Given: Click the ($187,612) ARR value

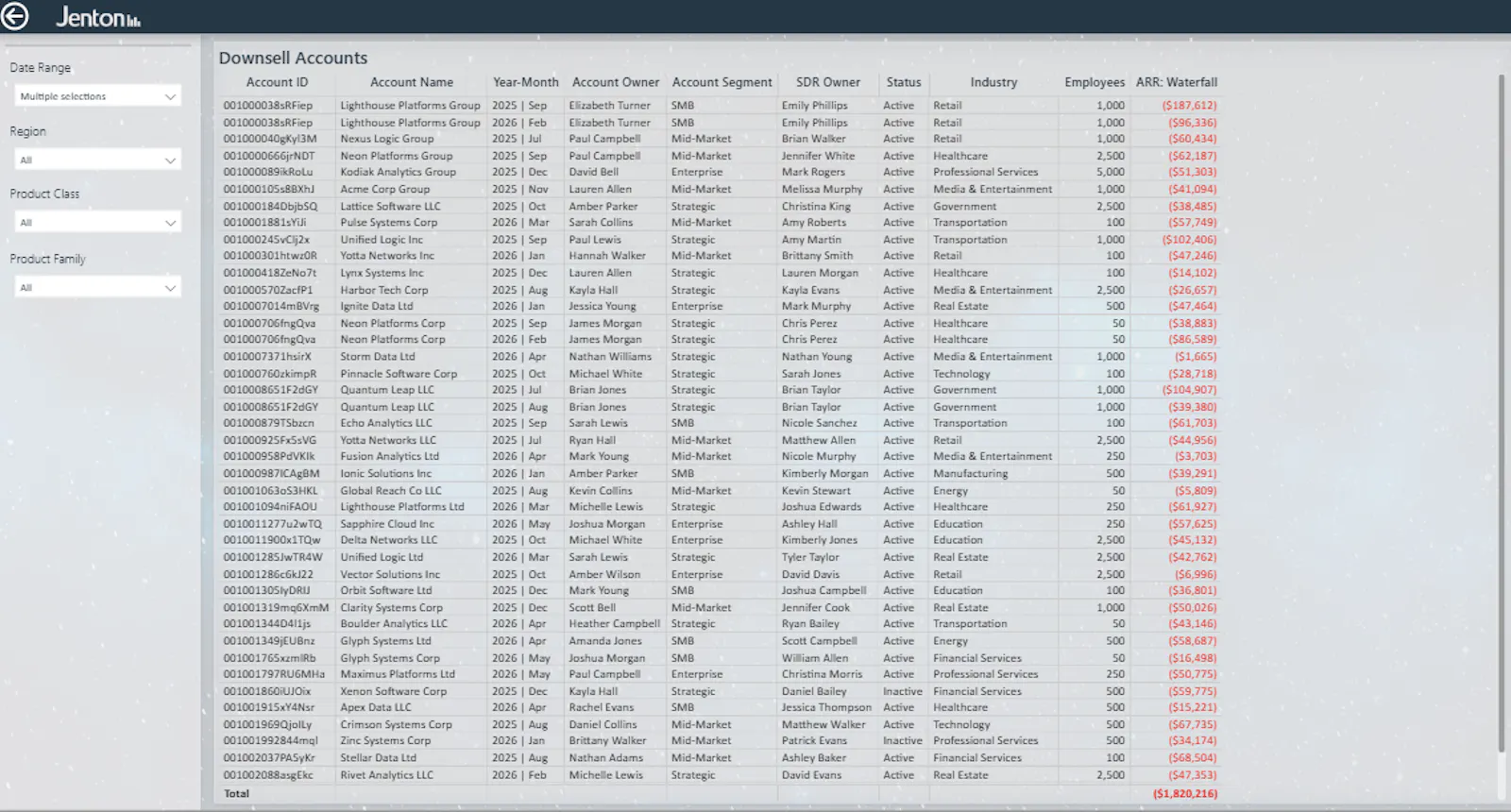Looking at the screenshot, I should tap(1189, 106).
